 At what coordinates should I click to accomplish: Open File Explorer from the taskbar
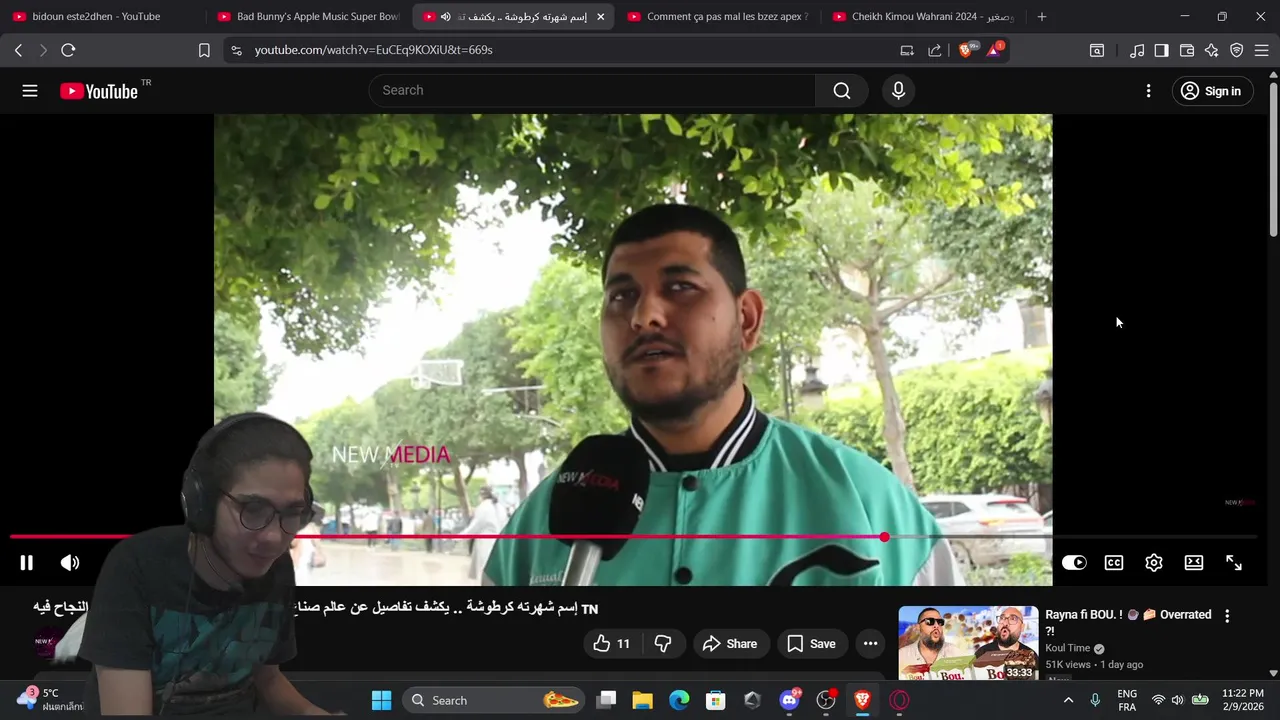tap(642, 700)
